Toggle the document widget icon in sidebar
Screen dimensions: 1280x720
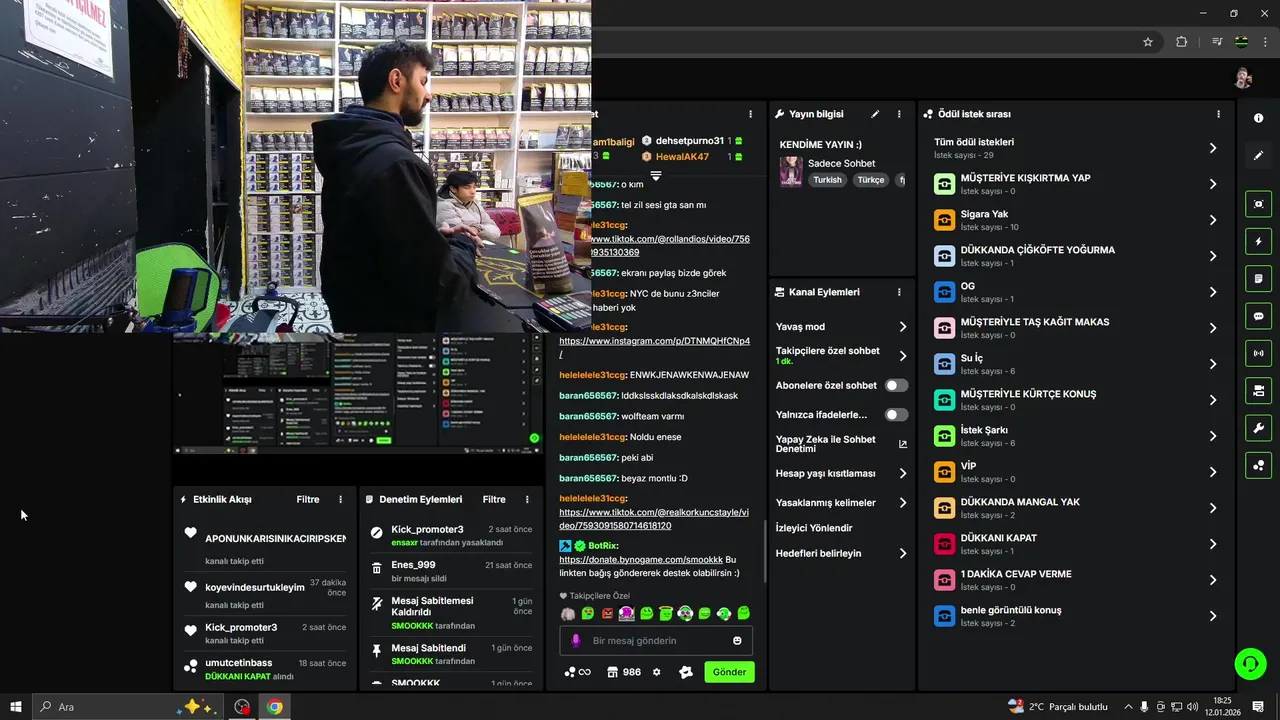[x=1258, y=278]
